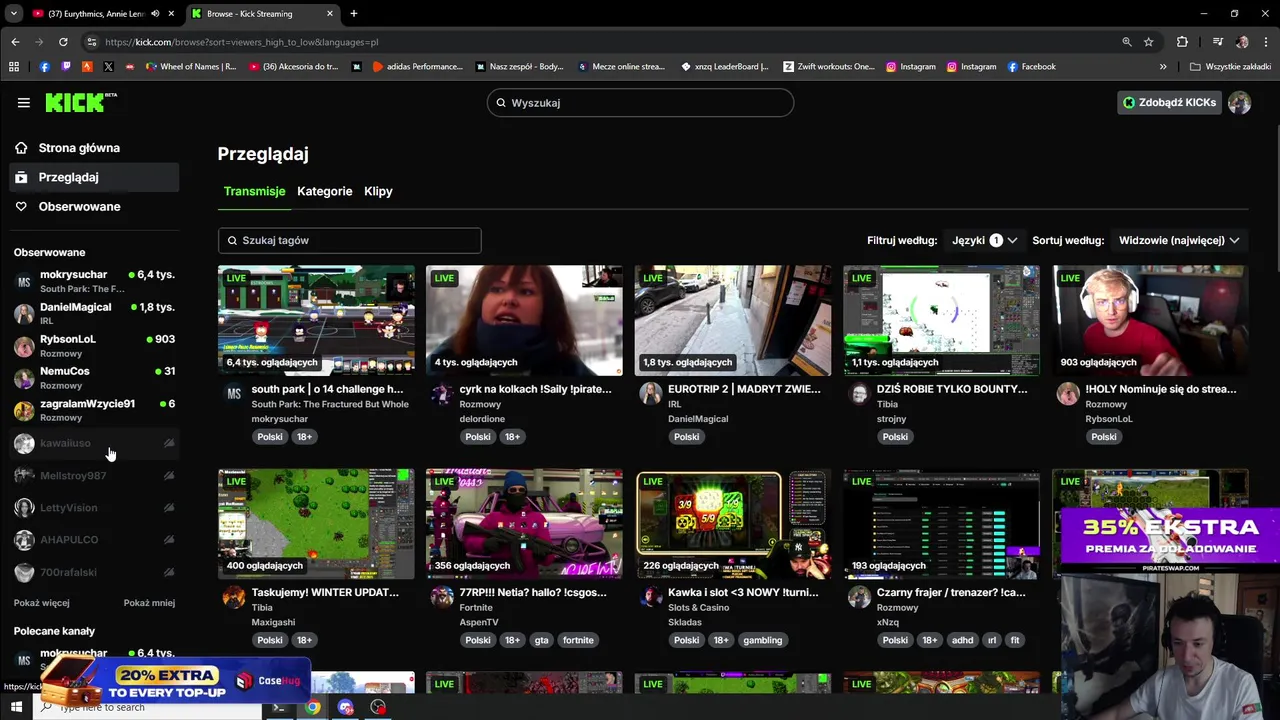Open the hamburger sidebar menu
This screenshot has width=1280, height=720.
coord(24,102)
